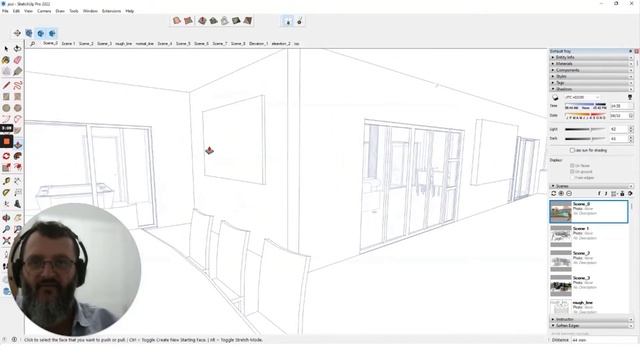Select the Rotate tool

click(6, 156)
